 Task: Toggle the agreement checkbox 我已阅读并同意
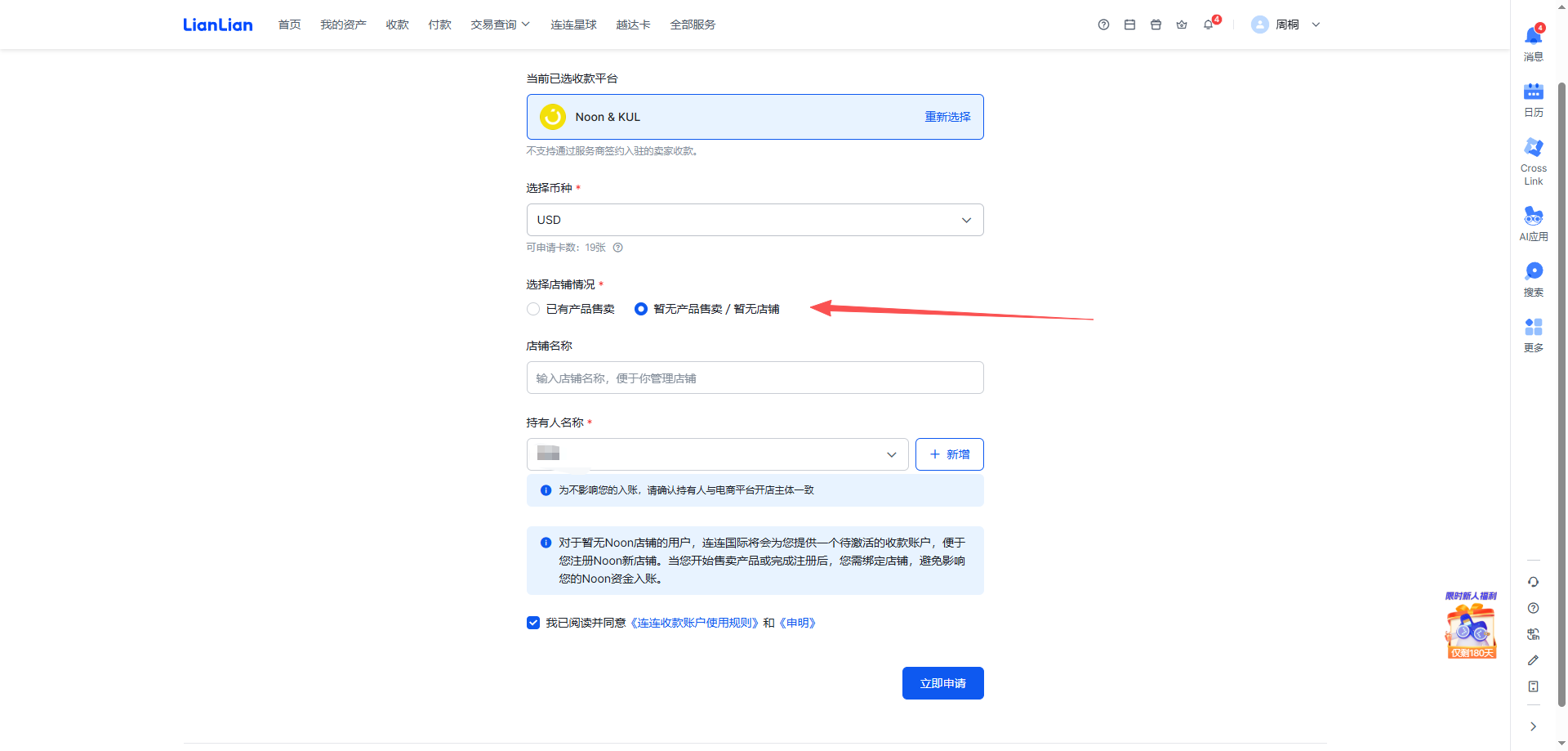point(533,623)
